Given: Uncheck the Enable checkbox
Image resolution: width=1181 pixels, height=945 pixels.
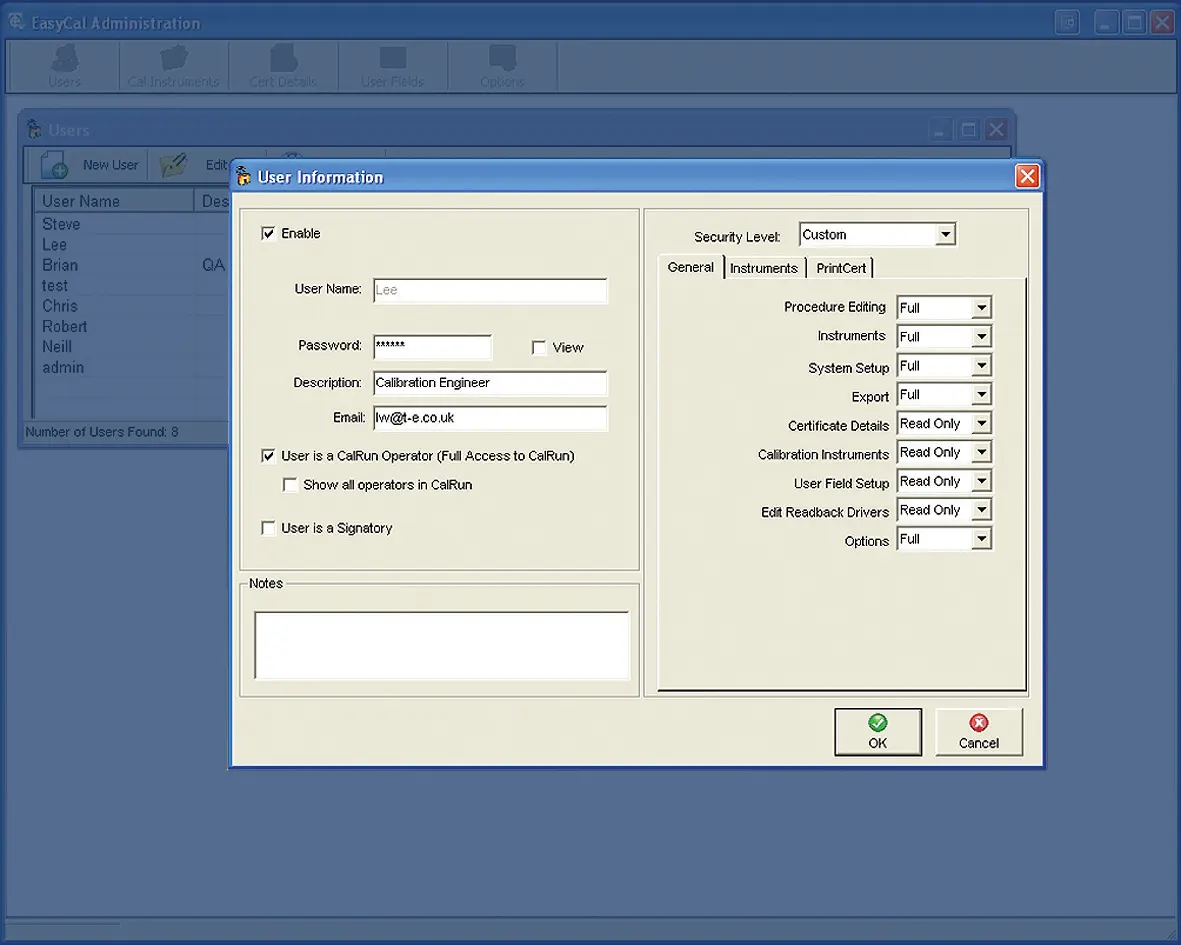Looking at the screenshot, I should coord(268,233).
